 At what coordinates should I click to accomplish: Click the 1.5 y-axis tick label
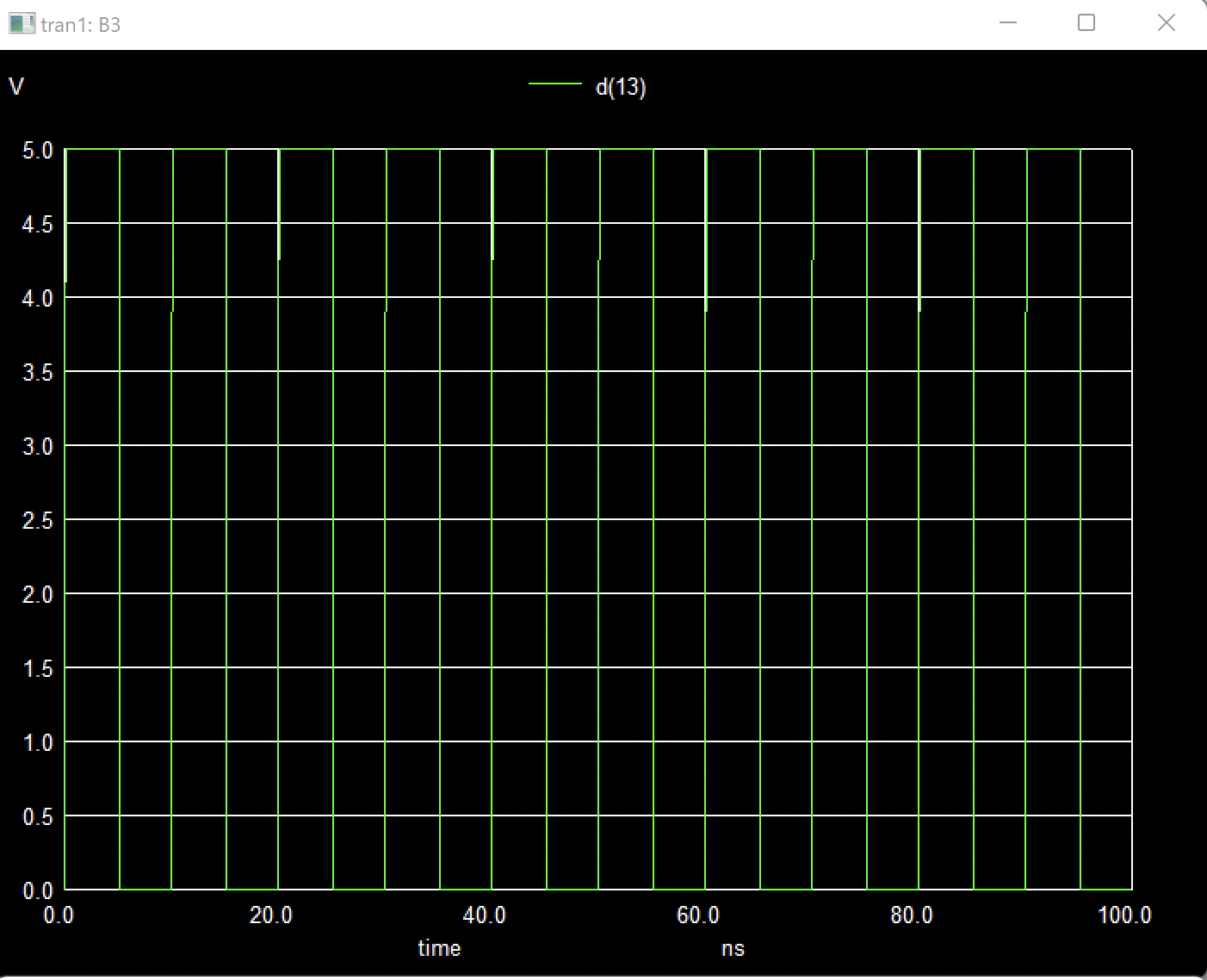[x=38, y=669]
